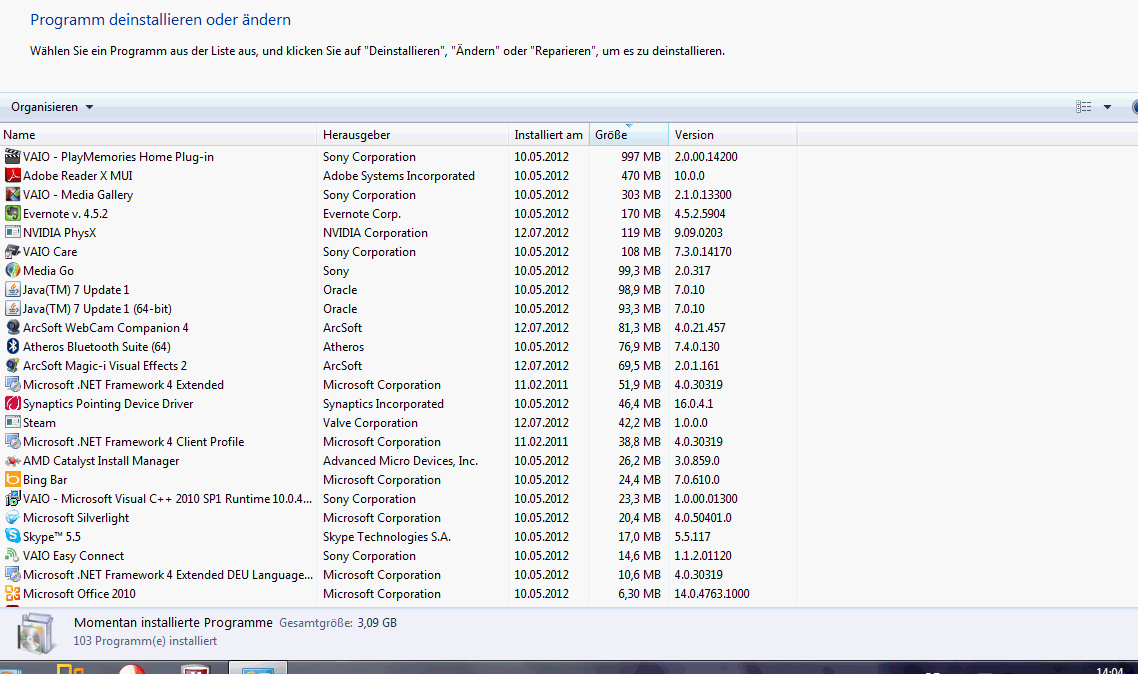
Task: Click the active taskbar window button
Action: pyautogui.click(x=258, y=667)
